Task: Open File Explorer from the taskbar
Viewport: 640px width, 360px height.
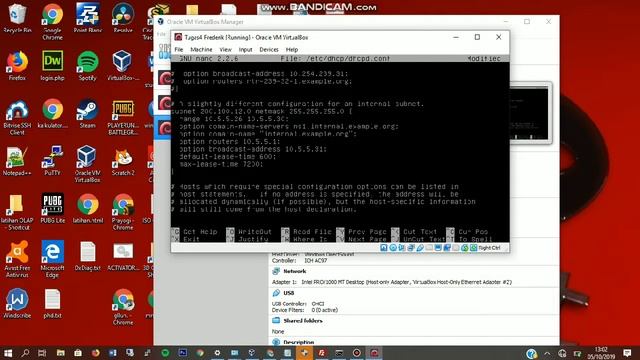Action: pos(60,353)
